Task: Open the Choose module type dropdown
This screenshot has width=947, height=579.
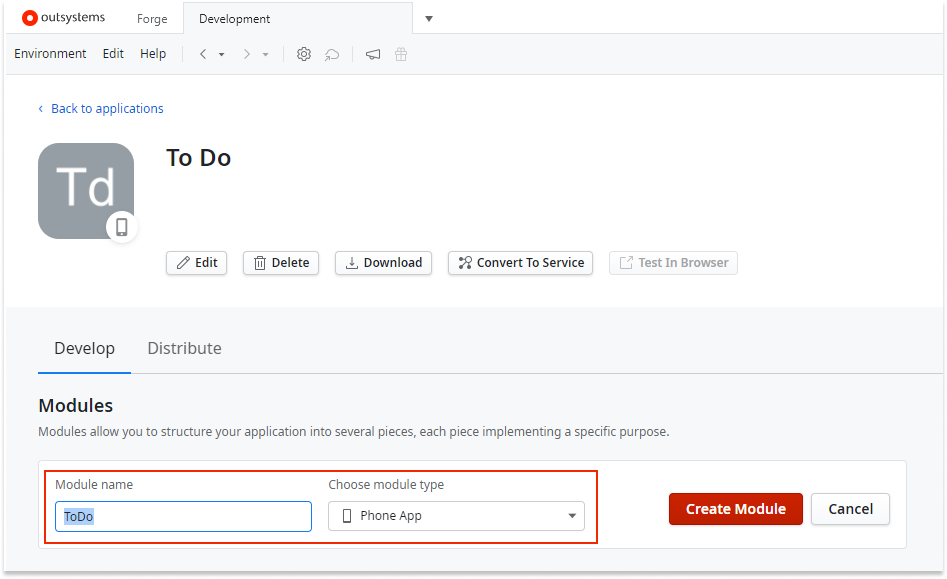Action: 456,516
